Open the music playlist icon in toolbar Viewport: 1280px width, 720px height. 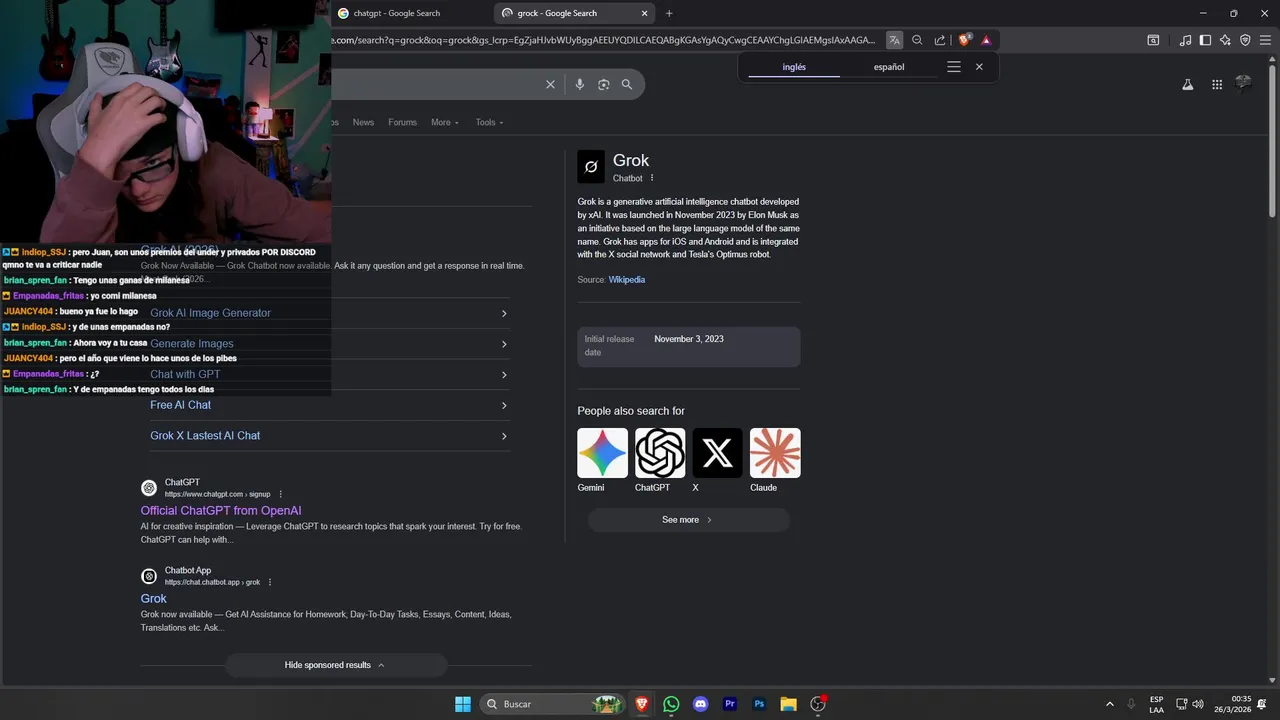[x=1185, y=40]
